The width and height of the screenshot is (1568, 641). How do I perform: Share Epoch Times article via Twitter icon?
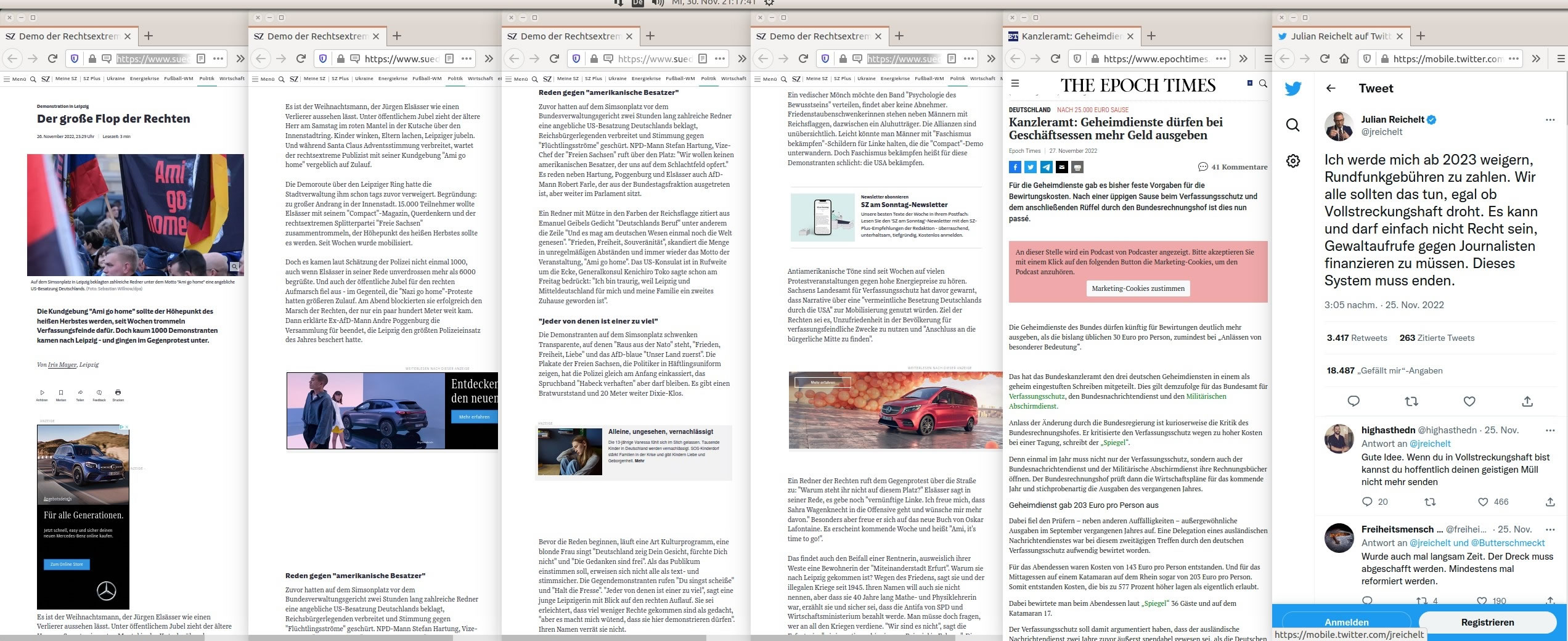pyautogui.click(x=1031, y=167)
